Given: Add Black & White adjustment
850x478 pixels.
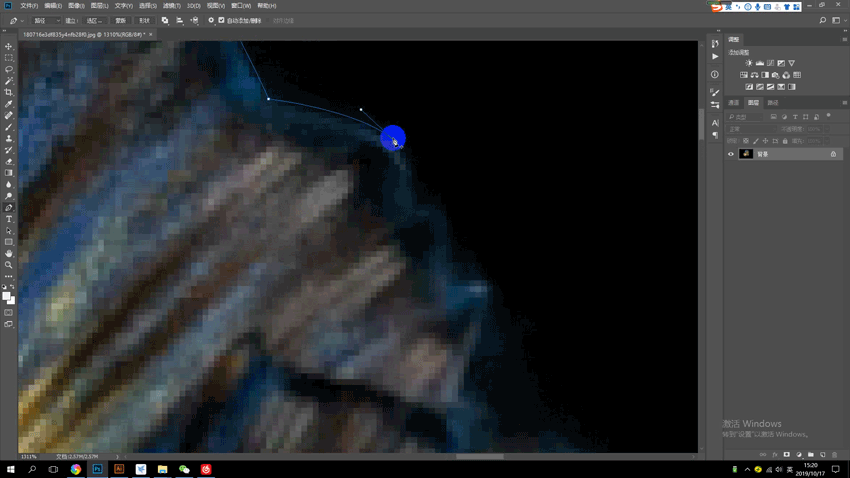Looking at the screenshot, I should [x=765, y=75].
